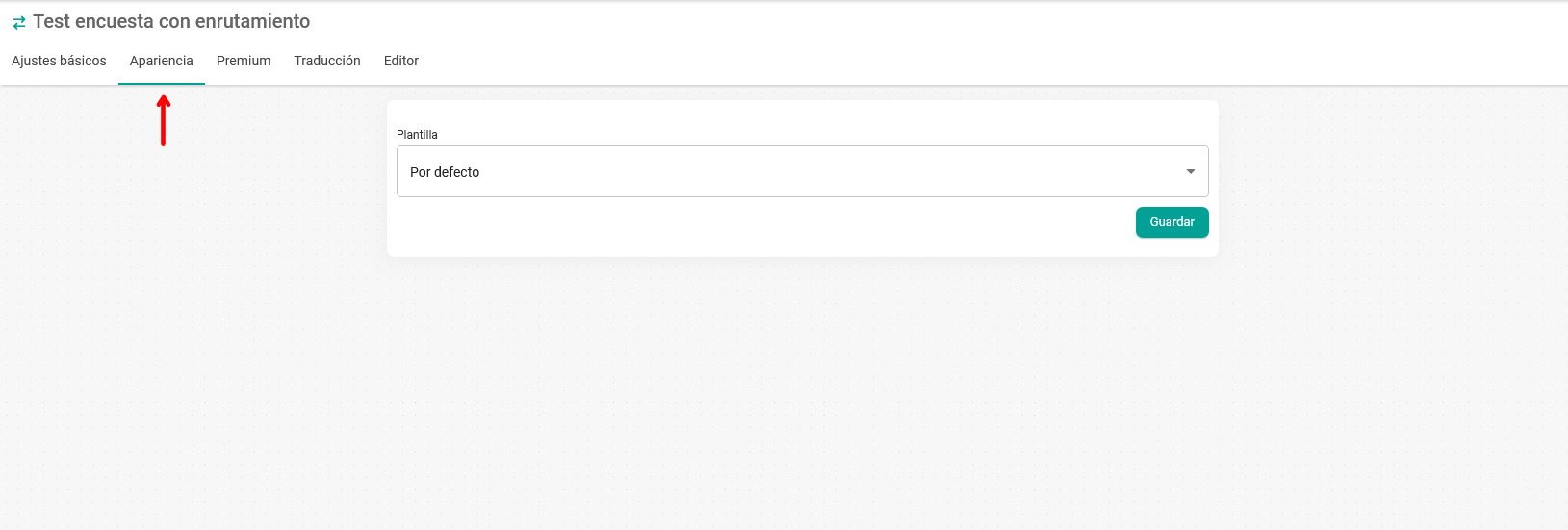The height and width of the screenshot is (530, 1568).
Task: Click the routing arrows icon beside the title
Action: click(19, 22)
